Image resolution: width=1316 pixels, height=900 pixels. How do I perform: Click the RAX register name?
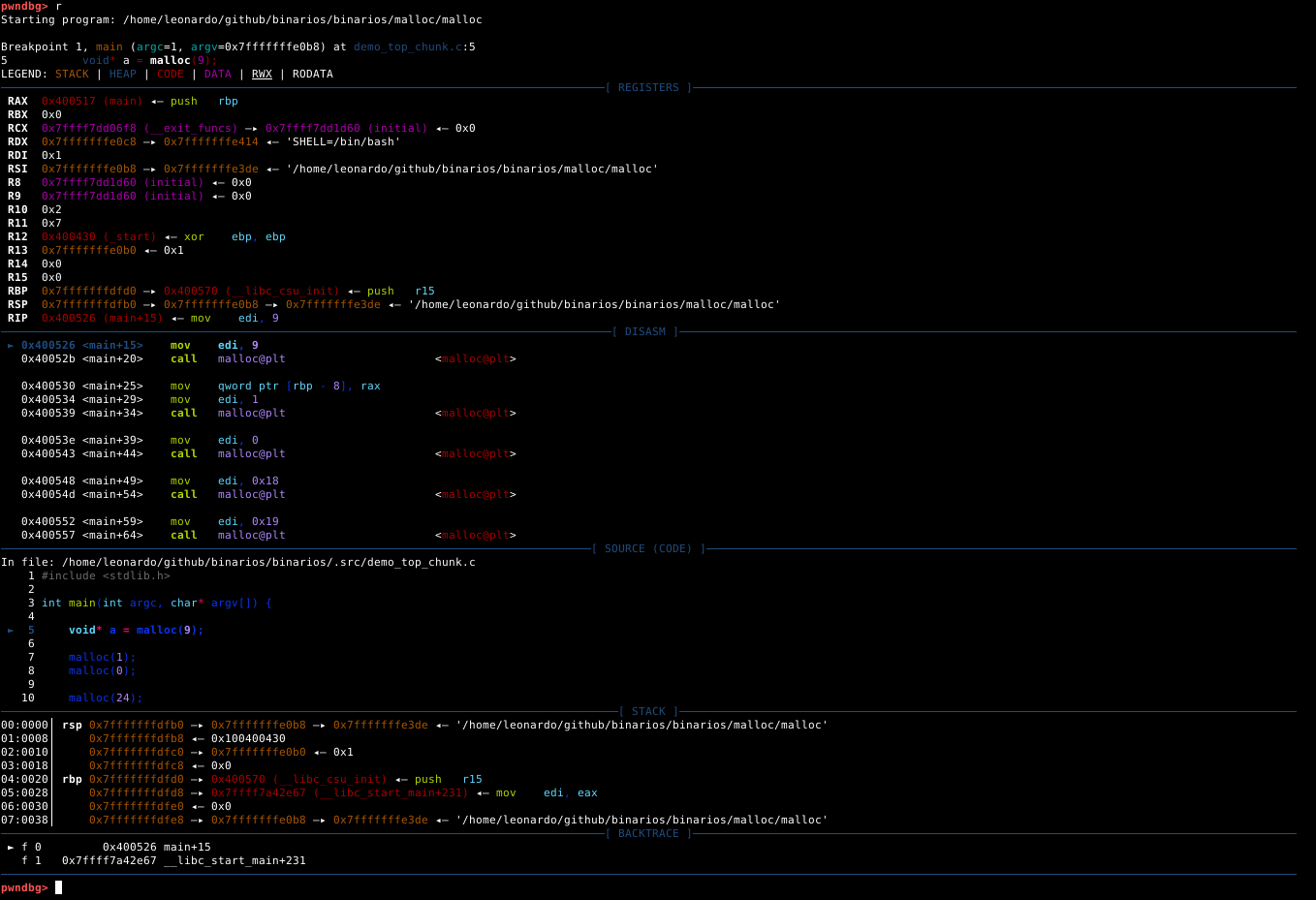(17, 102)
